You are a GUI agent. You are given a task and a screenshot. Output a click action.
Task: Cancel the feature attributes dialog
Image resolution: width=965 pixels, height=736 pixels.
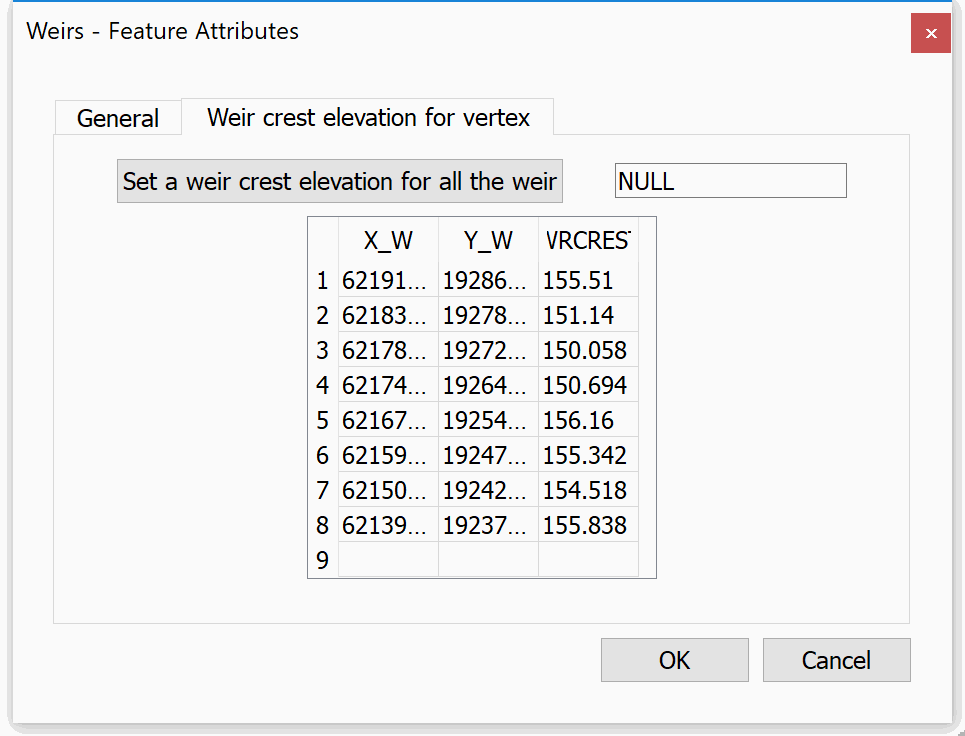(836, 660)
